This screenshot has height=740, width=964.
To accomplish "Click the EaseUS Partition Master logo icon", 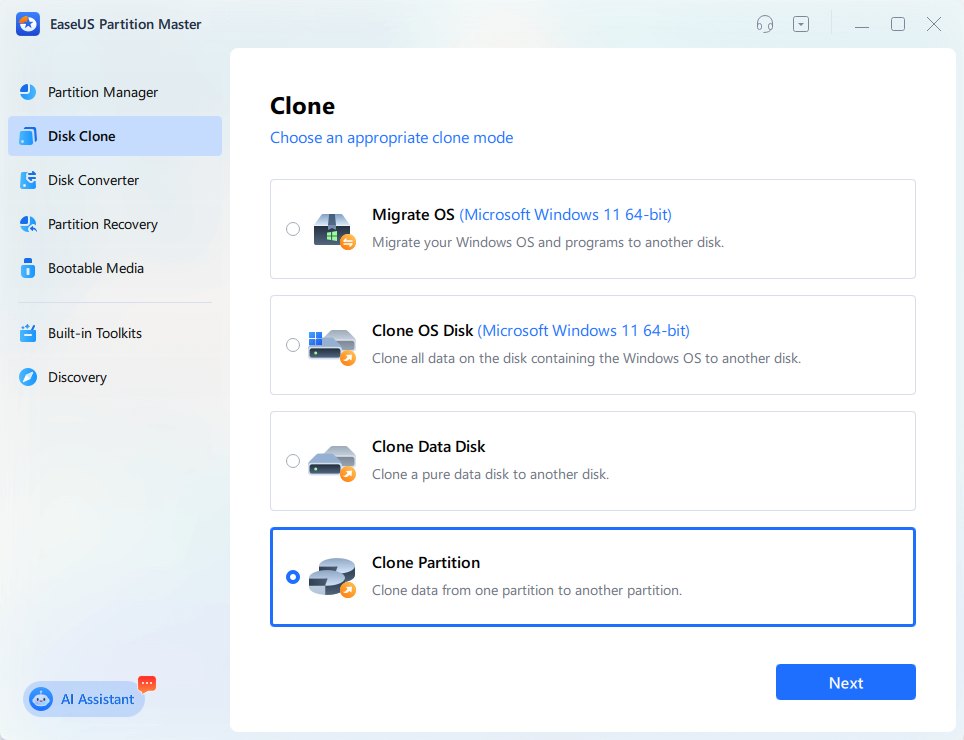I will pyautogui.click(x=28, y=25).
